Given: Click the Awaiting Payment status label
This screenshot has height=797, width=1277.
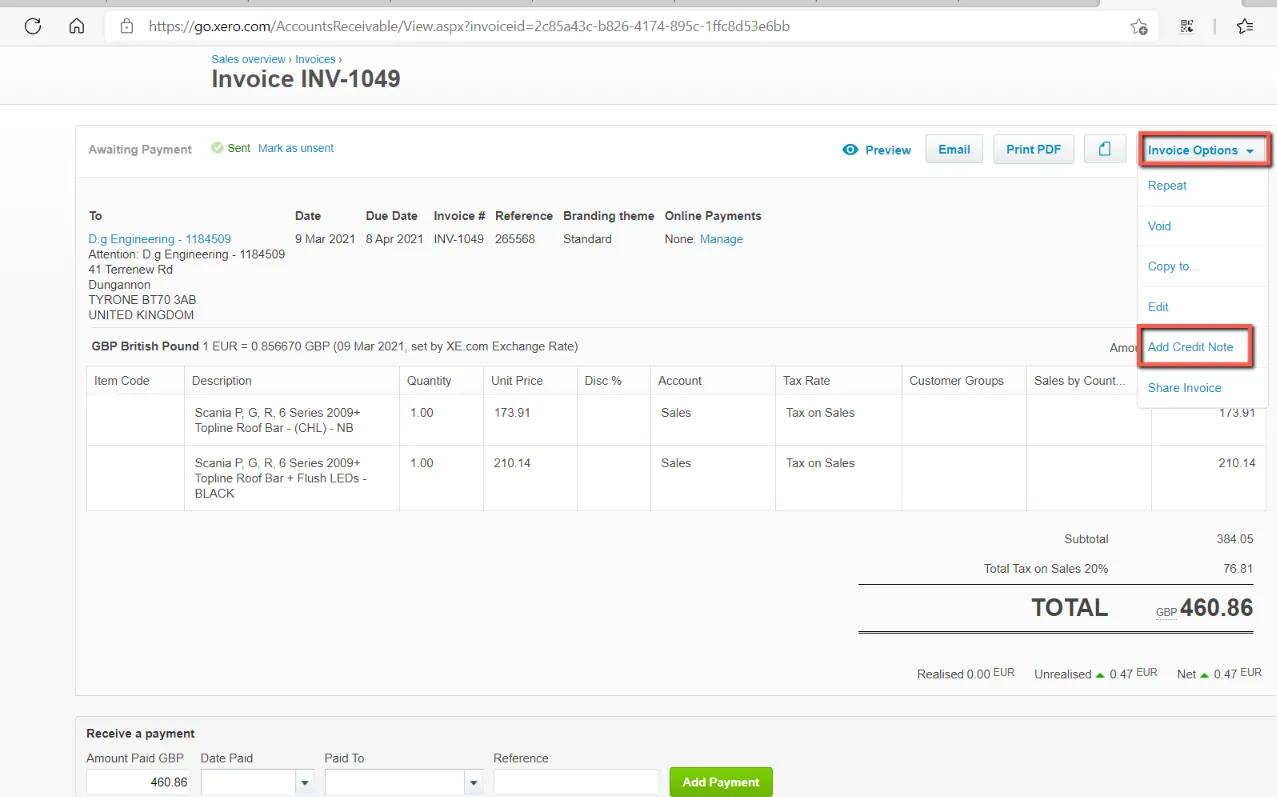Looking at the screenshot, I should 140,149.
